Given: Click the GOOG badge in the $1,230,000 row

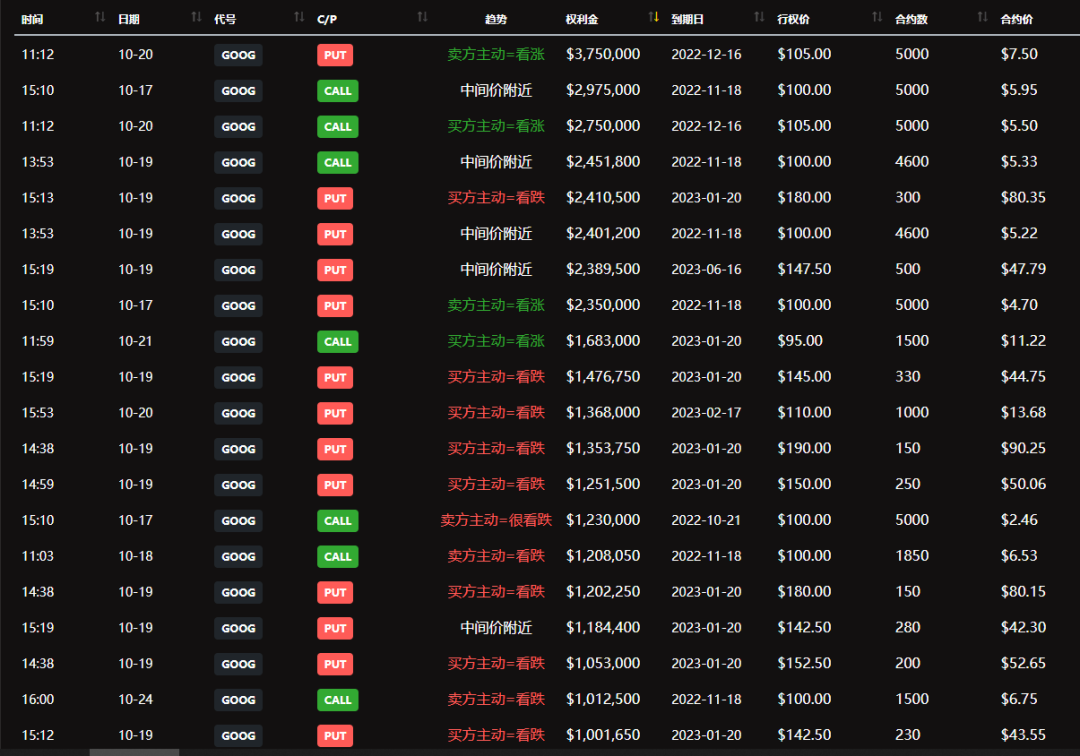Looking at the screenshot, I should pos(238,521).
